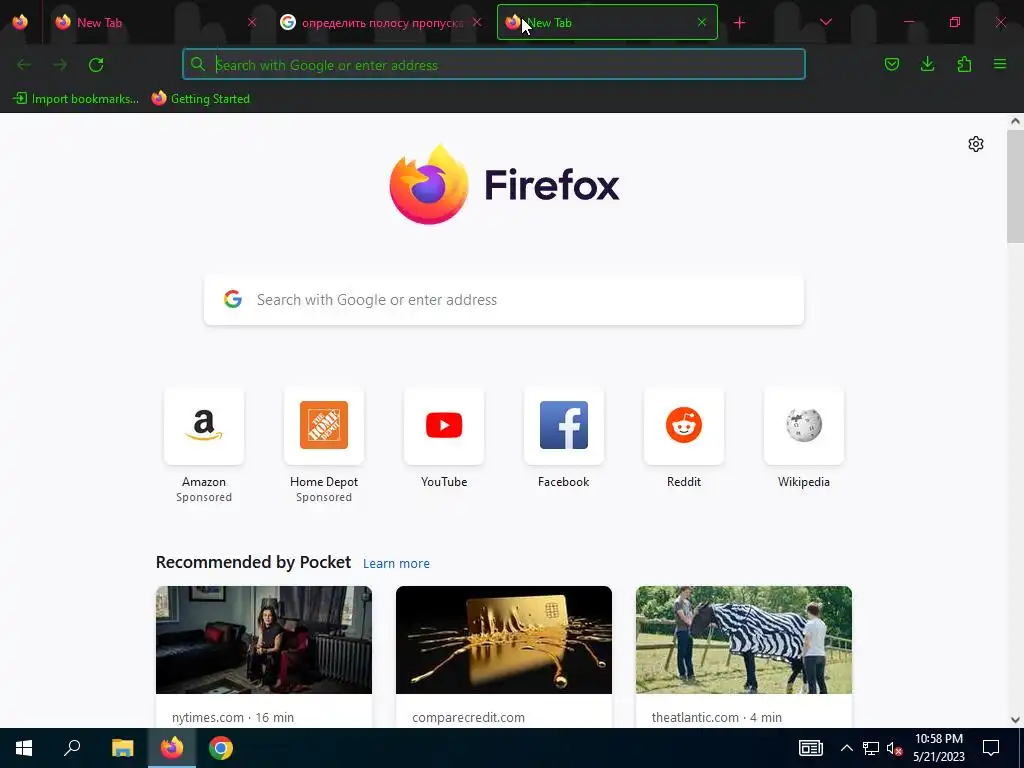
Task: Open News and interests taskbar icon
Action: point(810,748)
